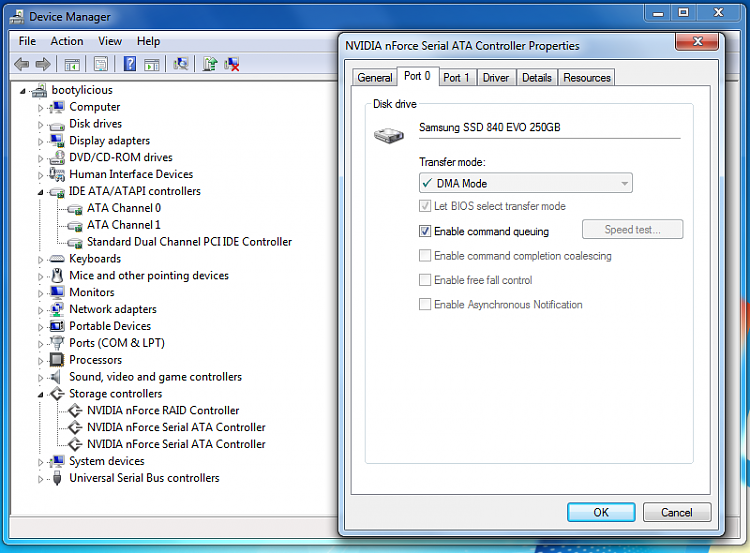
Task: Click Scan for hardware changes icon
Action: click(x=181, y=64)
